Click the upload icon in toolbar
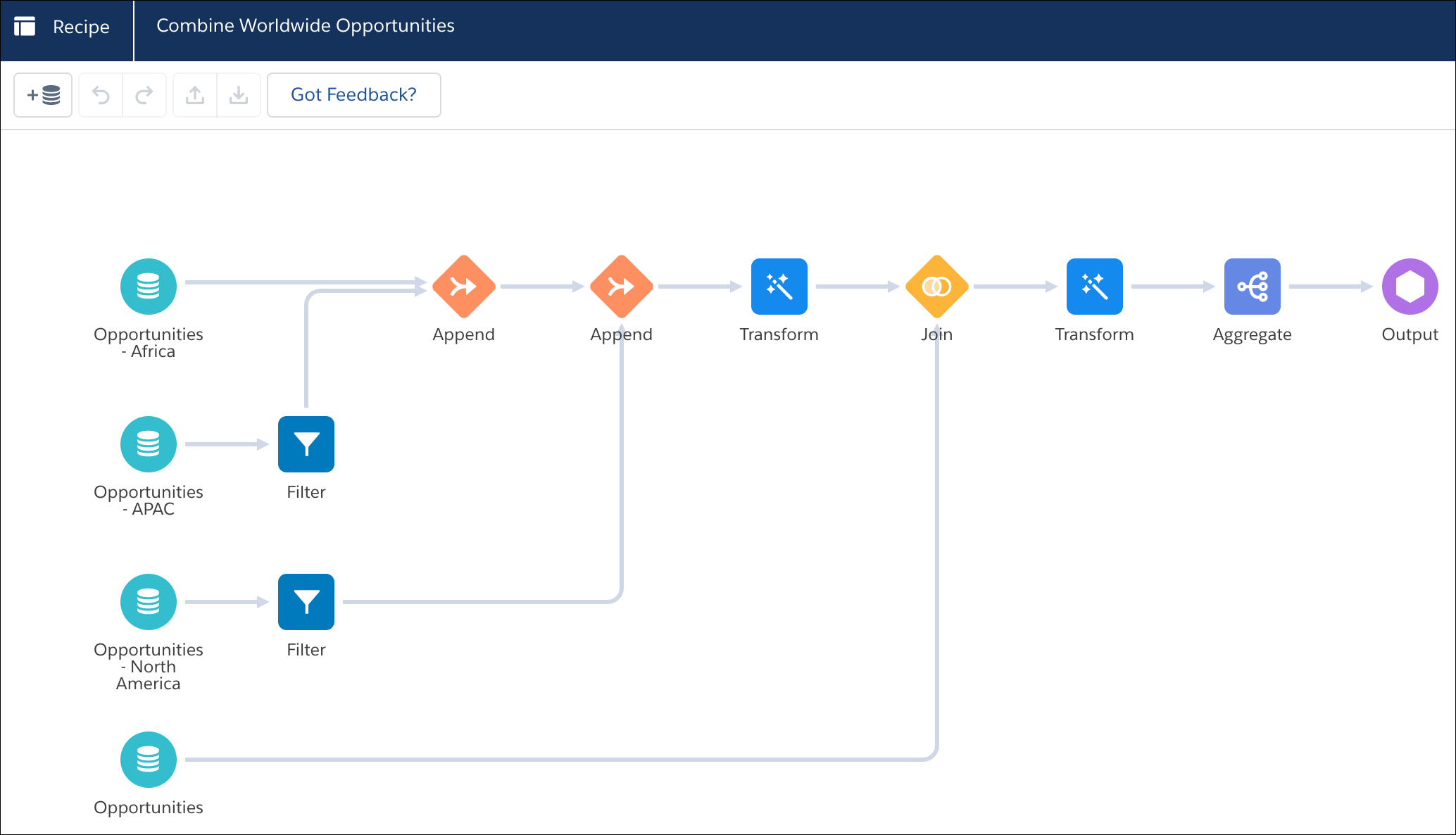This screenshot has height=835, width=1456. point(195,95)
